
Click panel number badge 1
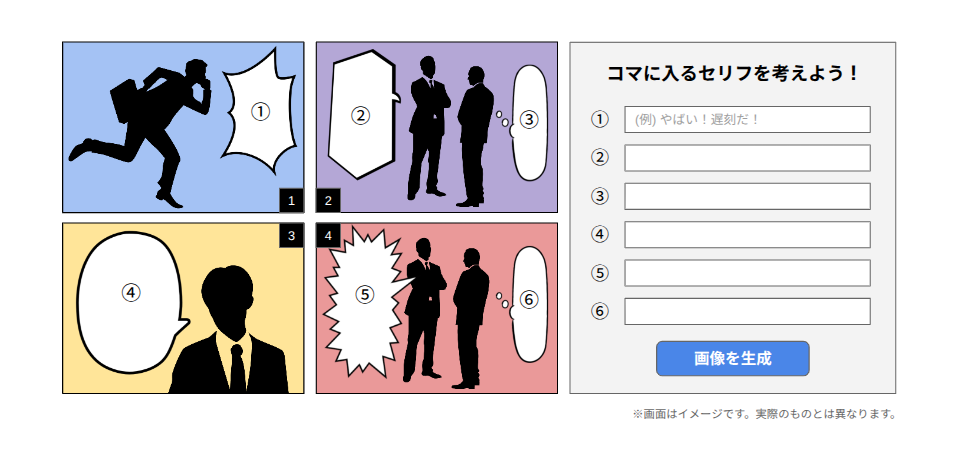pos(291,200)
